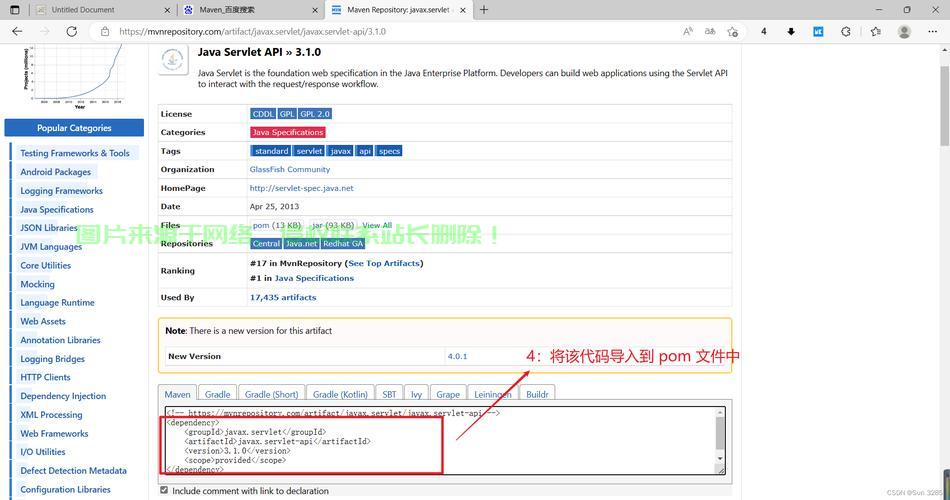Open XML Processing category
This screenshot has width=950, height=500.
pos(51,415)
